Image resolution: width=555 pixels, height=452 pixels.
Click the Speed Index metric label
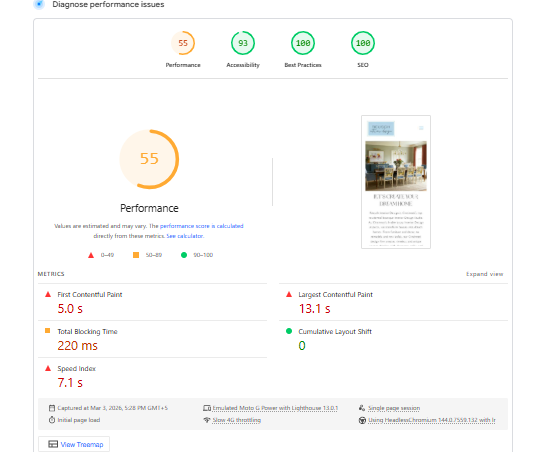(x=76, y=368)
